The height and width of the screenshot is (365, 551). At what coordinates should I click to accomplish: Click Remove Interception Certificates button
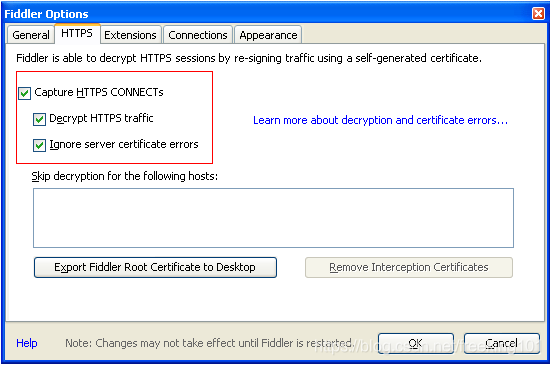pyautogui.click(x=409, y=267)
